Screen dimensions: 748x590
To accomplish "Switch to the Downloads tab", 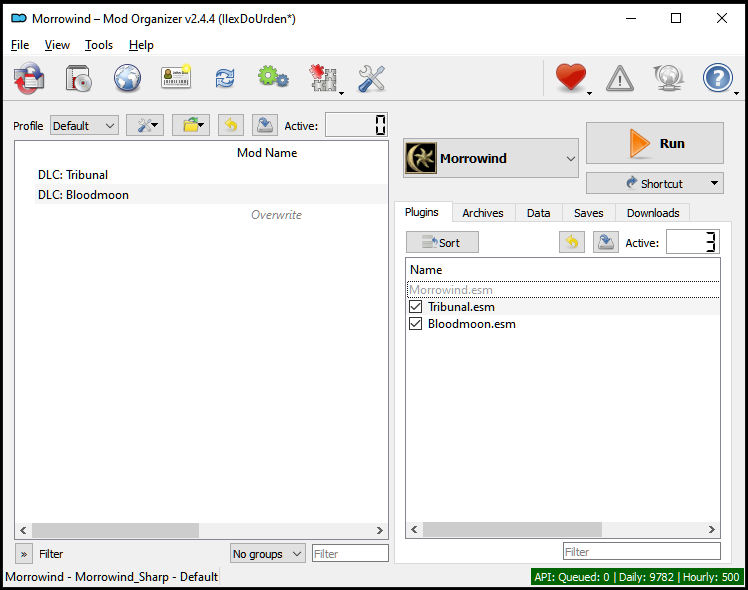I will pyautogui.click(x=652, y=213).
